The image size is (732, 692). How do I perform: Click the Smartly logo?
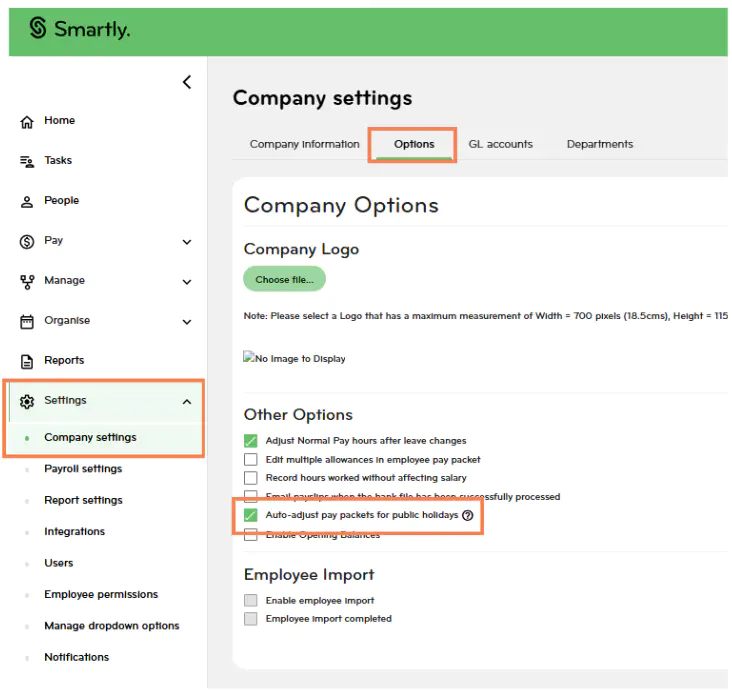pos(79,28)
